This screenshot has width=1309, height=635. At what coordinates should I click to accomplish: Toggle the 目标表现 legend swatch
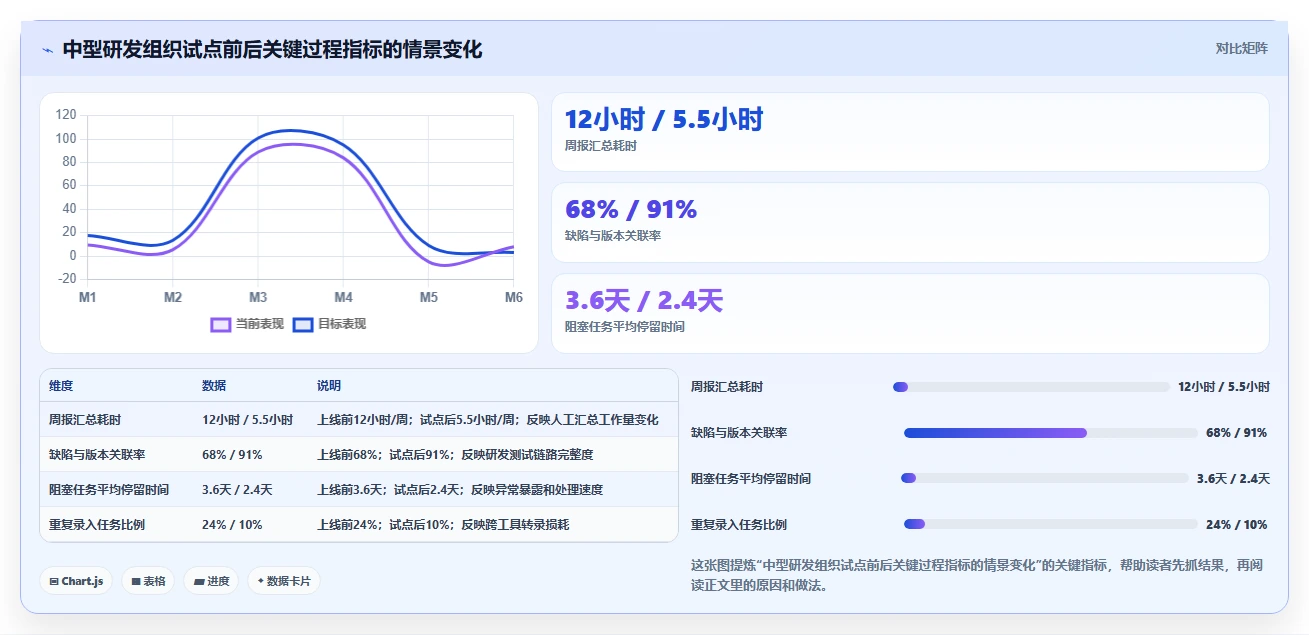tap(303, 324)
